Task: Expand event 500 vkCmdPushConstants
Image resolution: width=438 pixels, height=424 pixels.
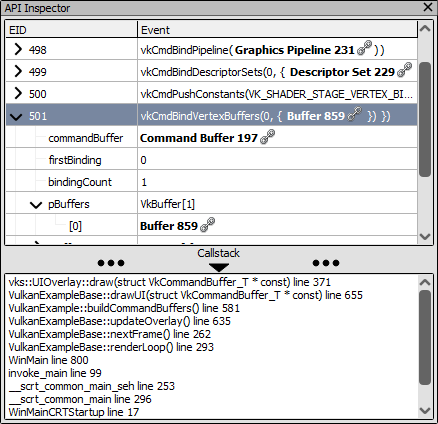Action: click(x=18, y=93)
